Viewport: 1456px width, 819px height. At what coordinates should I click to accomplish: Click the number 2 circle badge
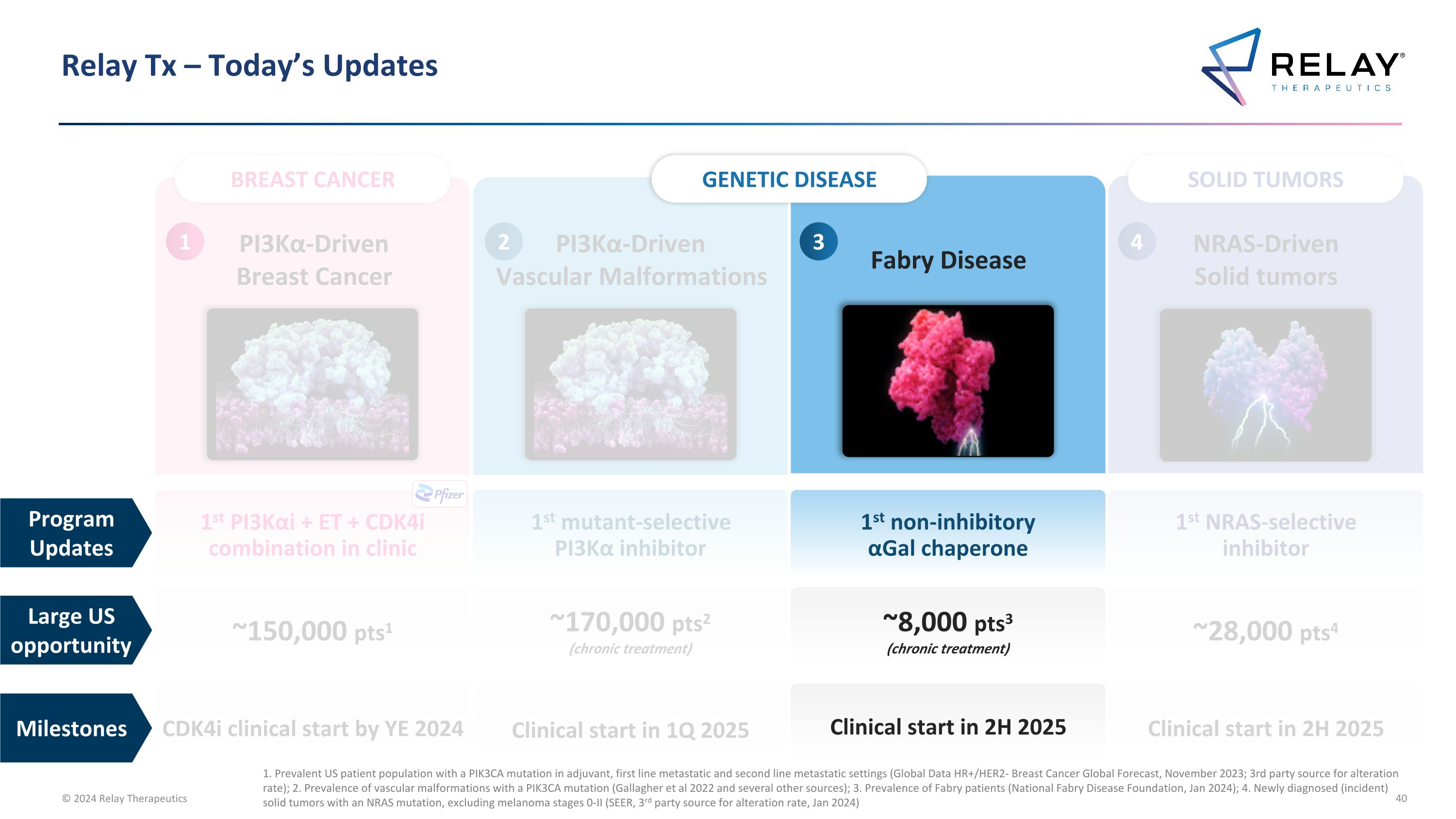[x=503, y=242]
